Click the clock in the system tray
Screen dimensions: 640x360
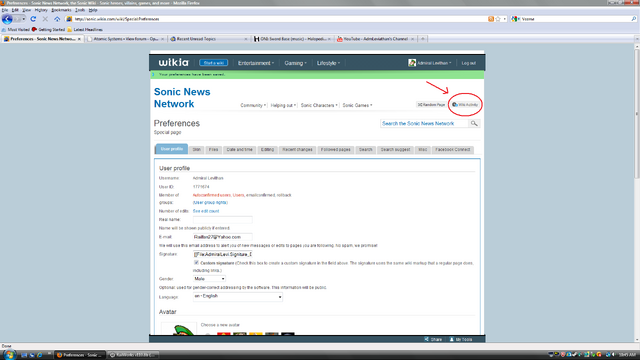pos(627,355)
